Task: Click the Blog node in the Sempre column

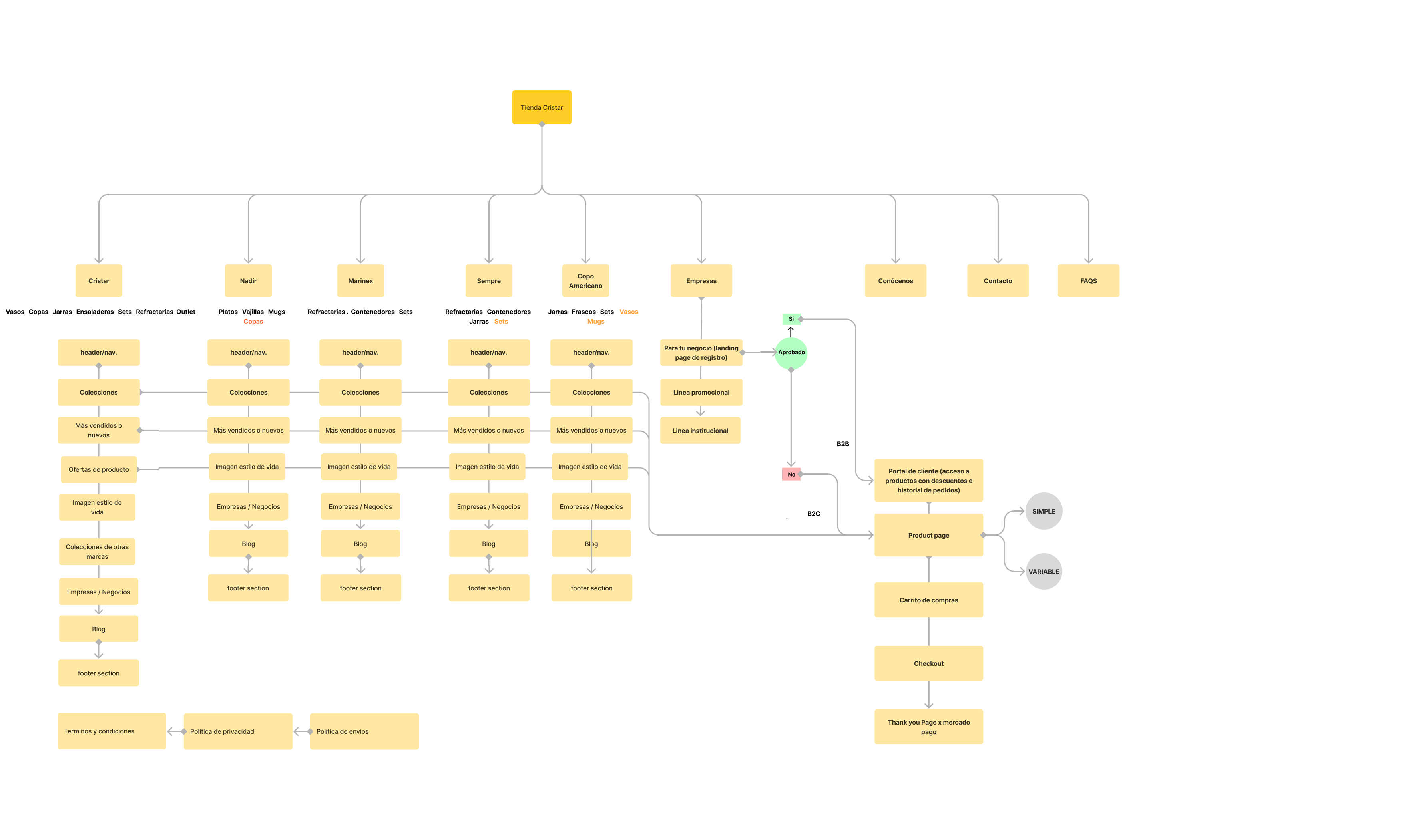Action: (x=489, y=544)
